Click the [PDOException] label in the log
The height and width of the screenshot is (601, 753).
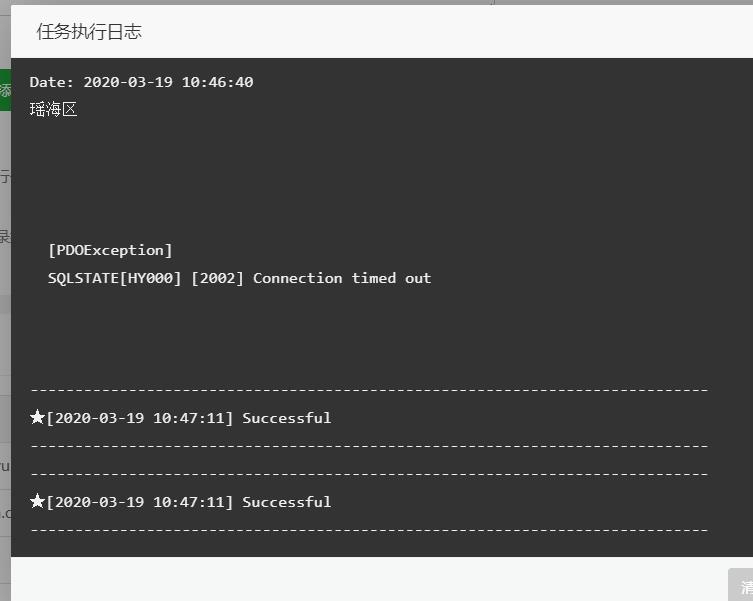tap(110, 250)
